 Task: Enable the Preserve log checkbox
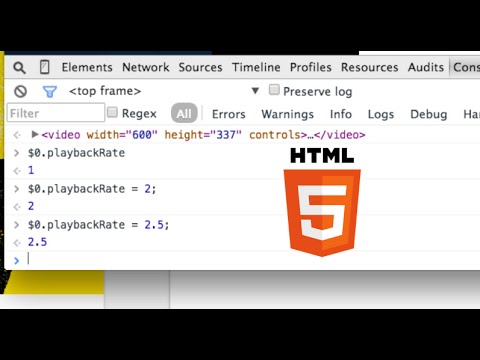tap(274, 90)
